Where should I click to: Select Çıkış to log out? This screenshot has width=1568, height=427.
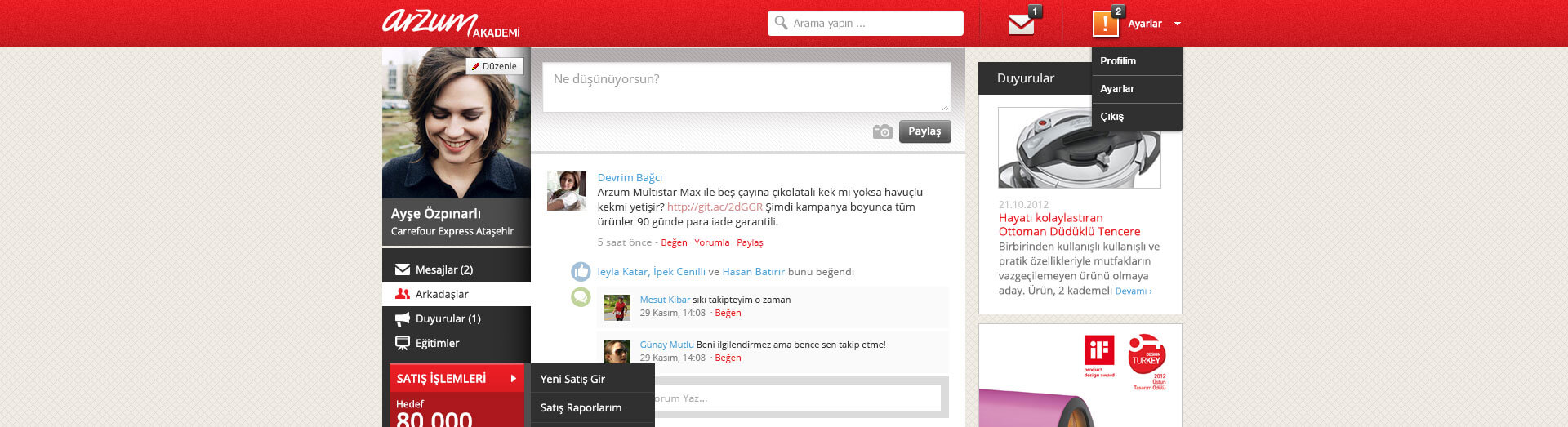(1137, 117)
